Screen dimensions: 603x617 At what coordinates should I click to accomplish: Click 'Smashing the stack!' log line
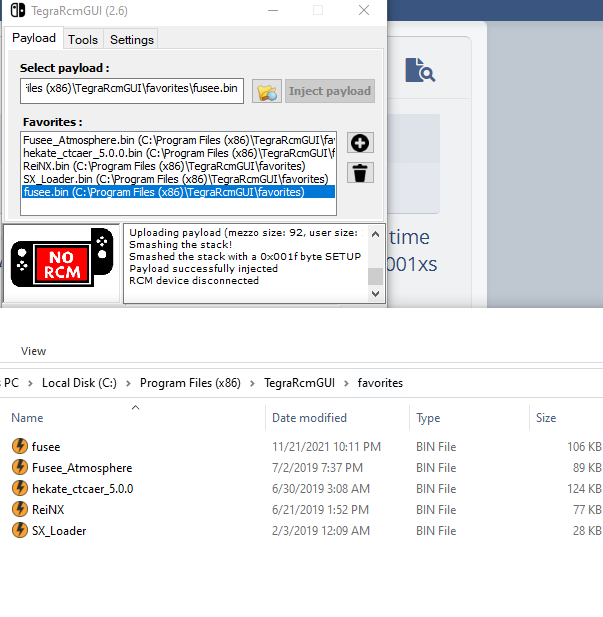pyautogui.click(x=181, y=244)
